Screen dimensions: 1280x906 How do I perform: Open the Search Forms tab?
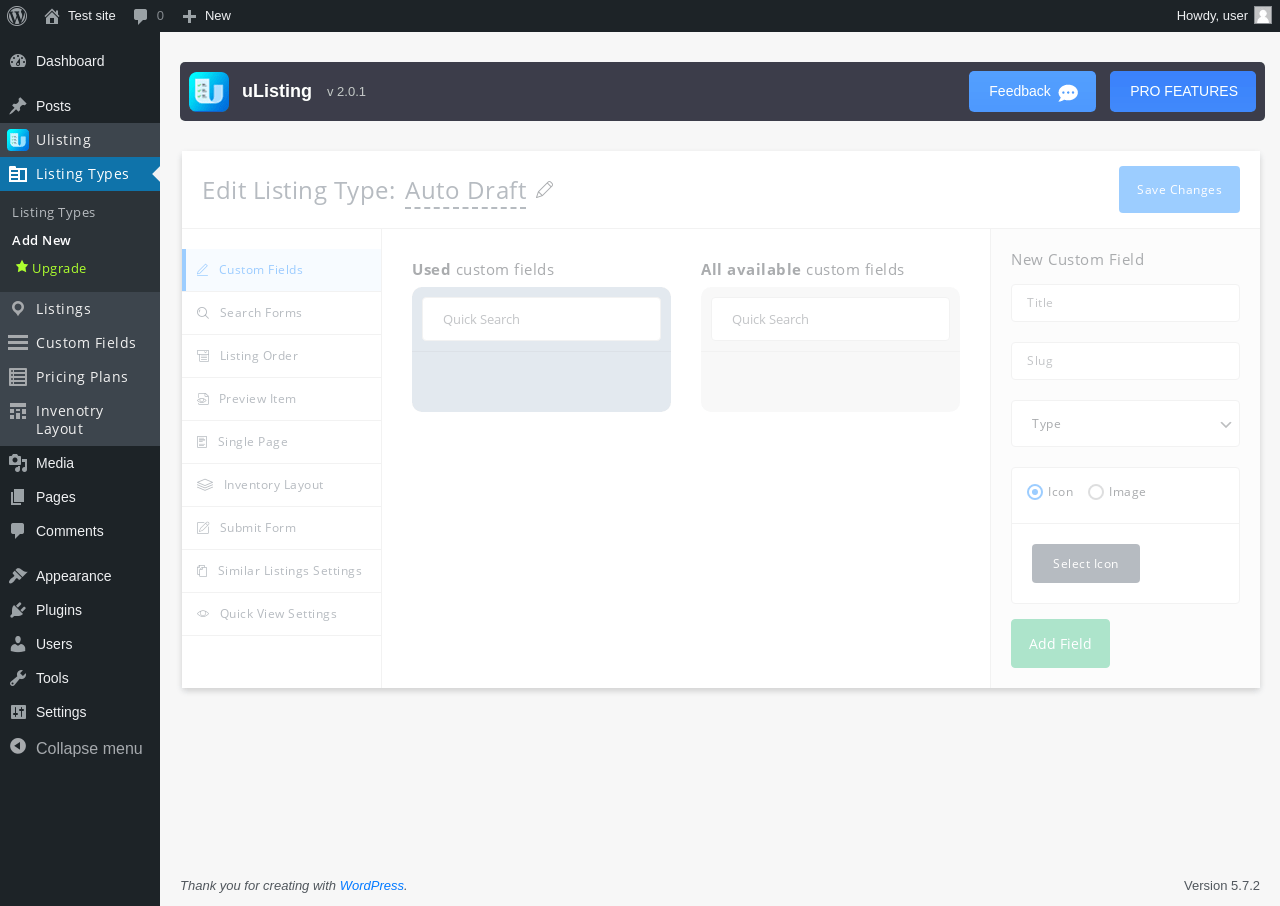click(x=282, y=313)
